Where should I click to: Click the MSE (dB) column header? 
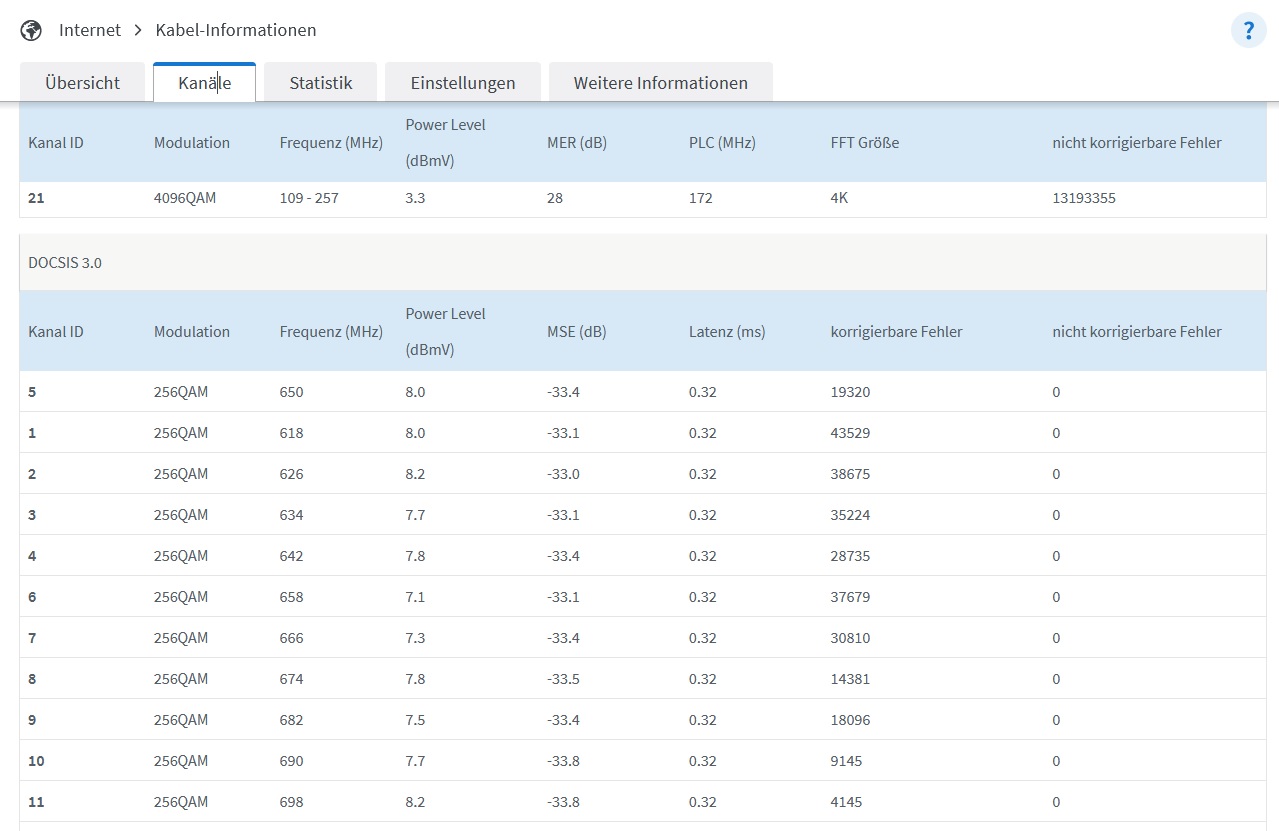coord(577,332)
